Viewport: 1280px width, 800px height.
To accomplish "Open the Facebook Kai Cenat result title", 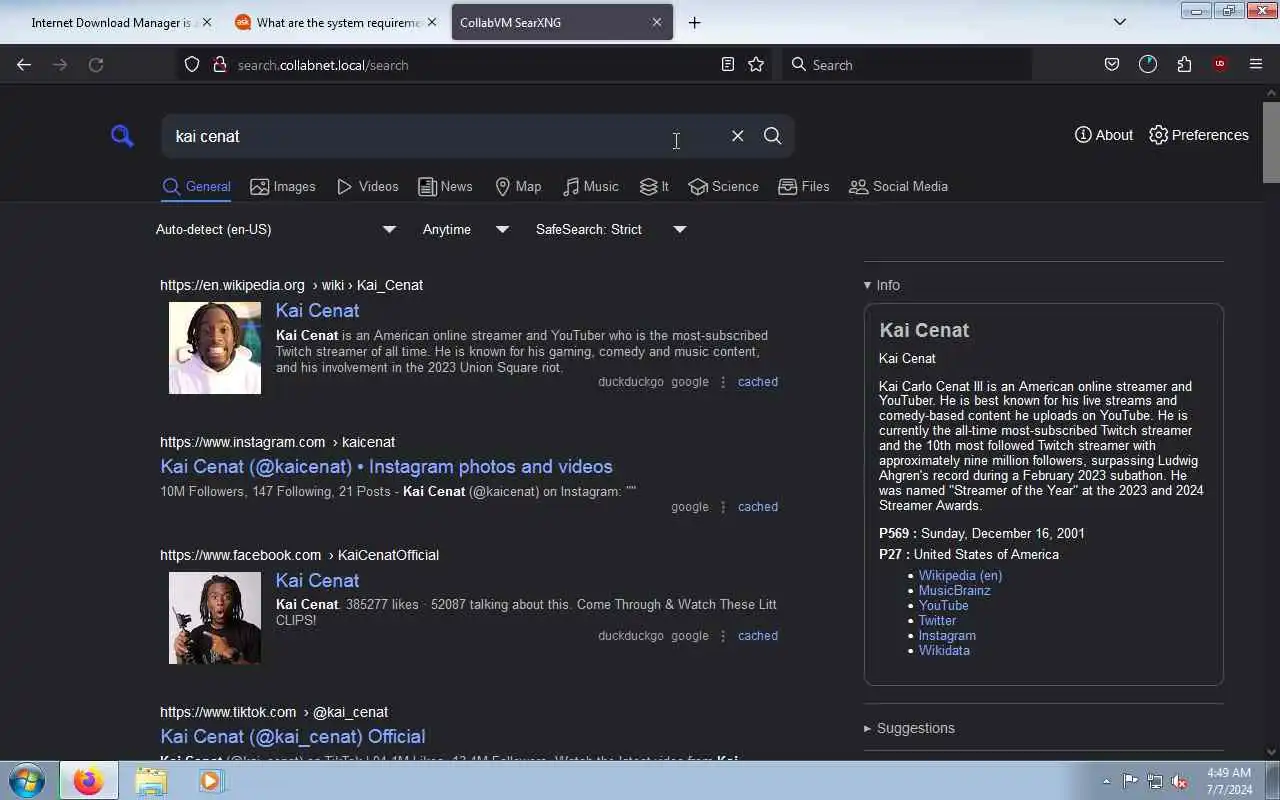I will pos(317,581).
